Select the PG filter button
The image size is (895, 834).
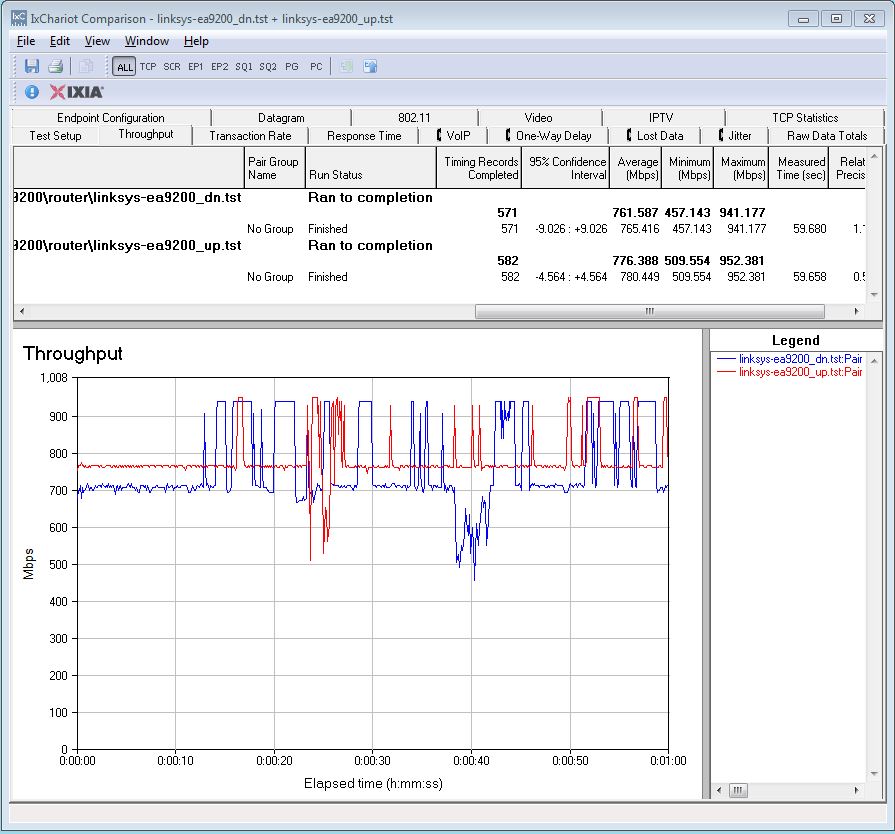[292, 67]
